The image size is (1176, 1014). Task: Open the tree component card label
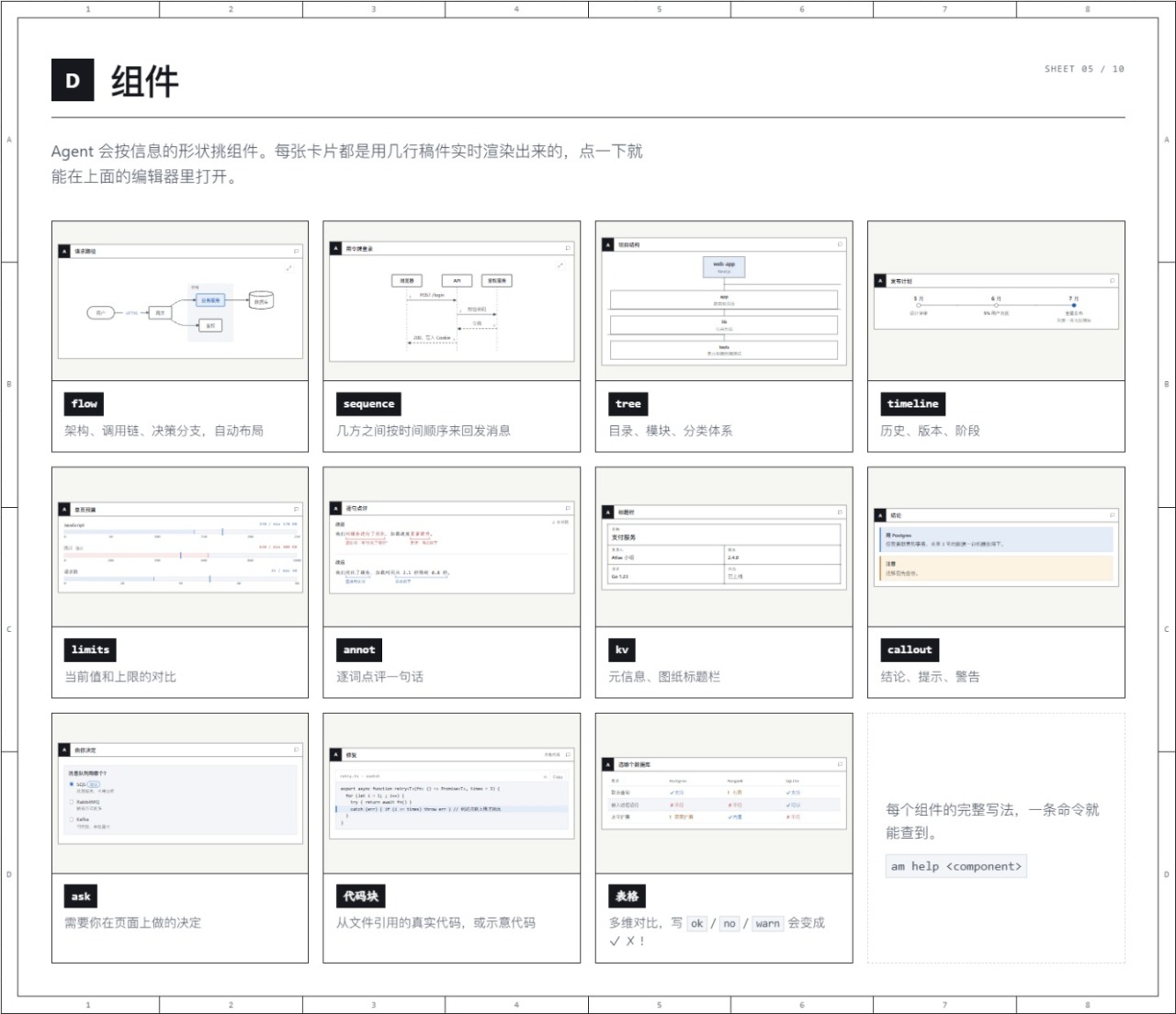pyautogui.click(x=628, y=404)
